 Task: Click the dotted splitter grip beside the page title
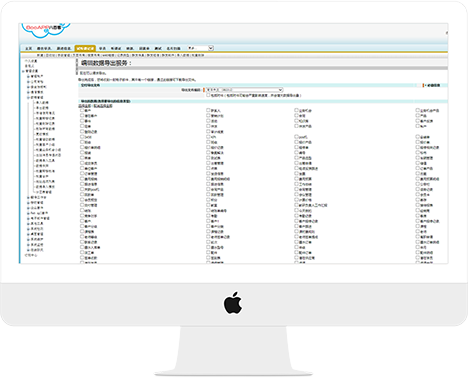77,66
